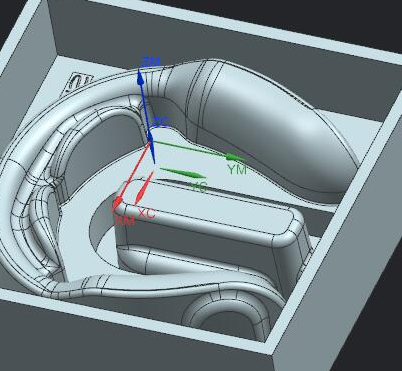Click the XM axis label
The width and height of the screenshot is (402, 371).
click(x=125, y=220)
